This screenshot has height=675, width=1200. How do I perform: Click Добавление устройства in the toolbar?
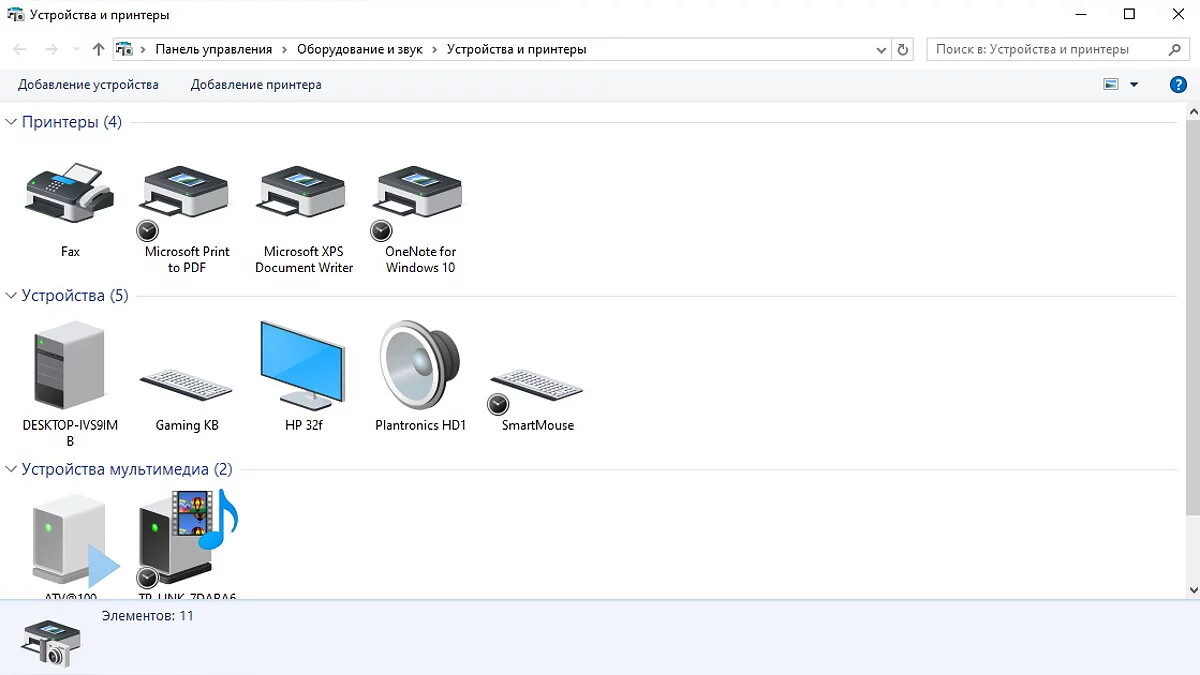coord(88,85)
